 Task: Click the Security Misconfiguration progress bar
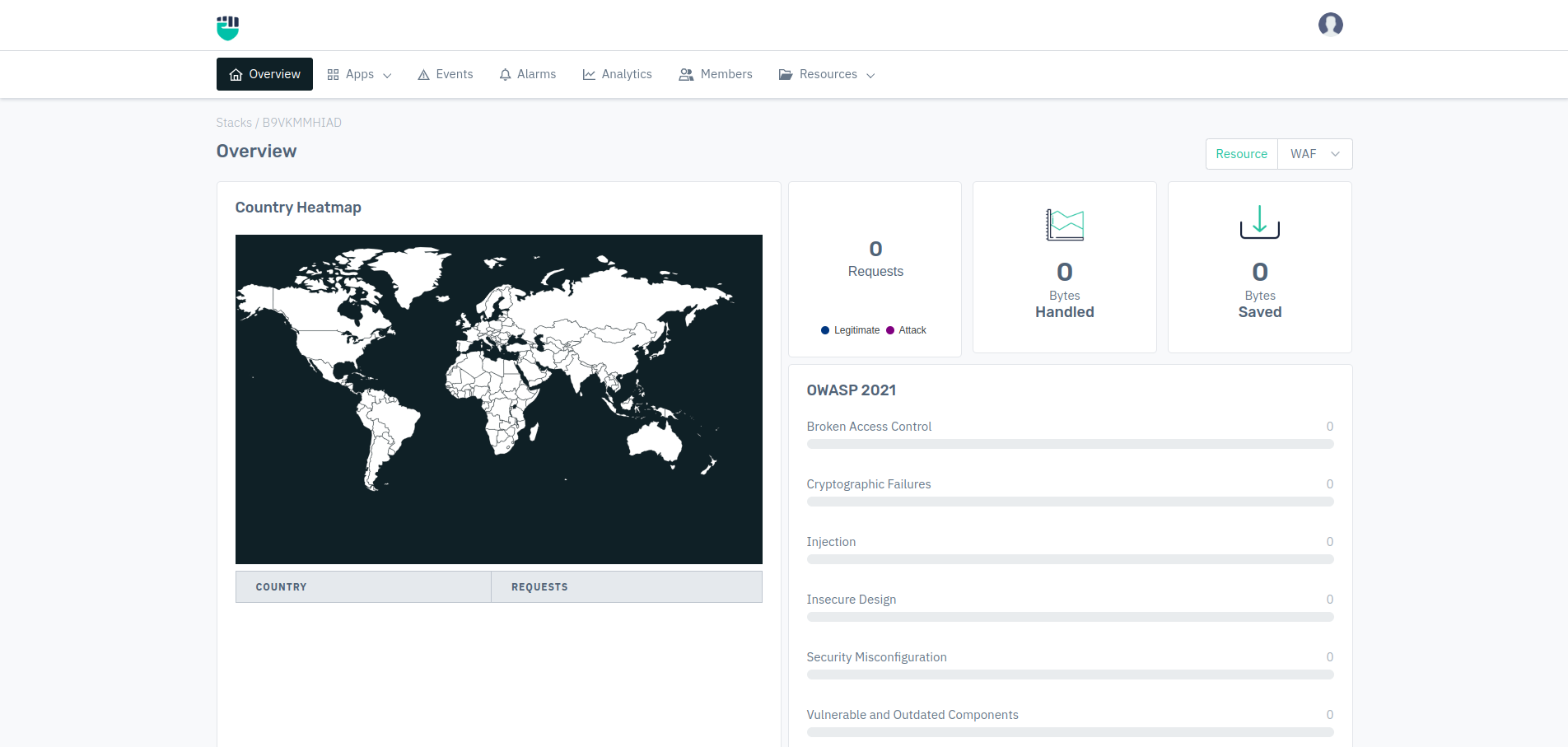(x=1070, y=675)
